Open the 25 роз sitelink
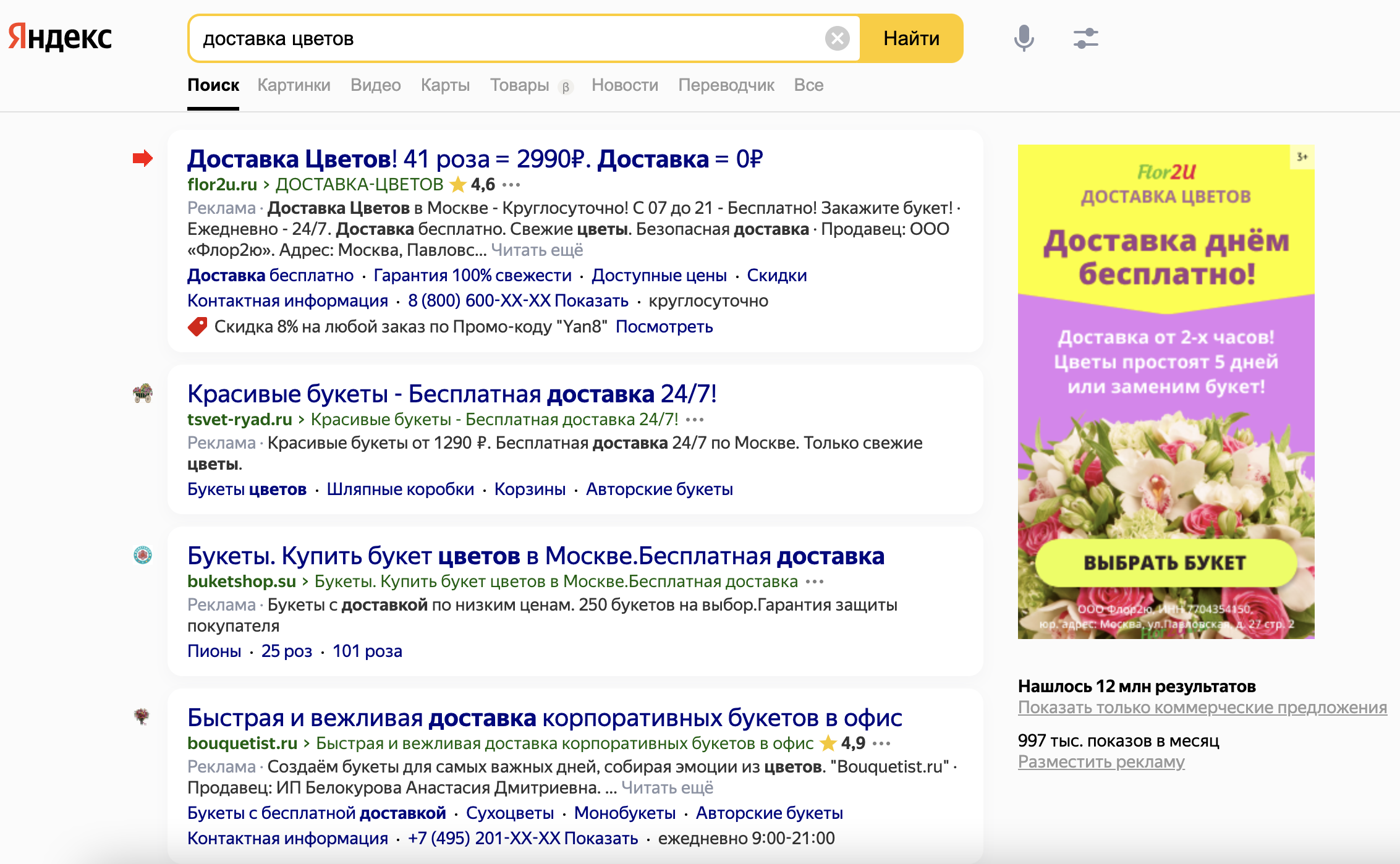 (286, 651)
